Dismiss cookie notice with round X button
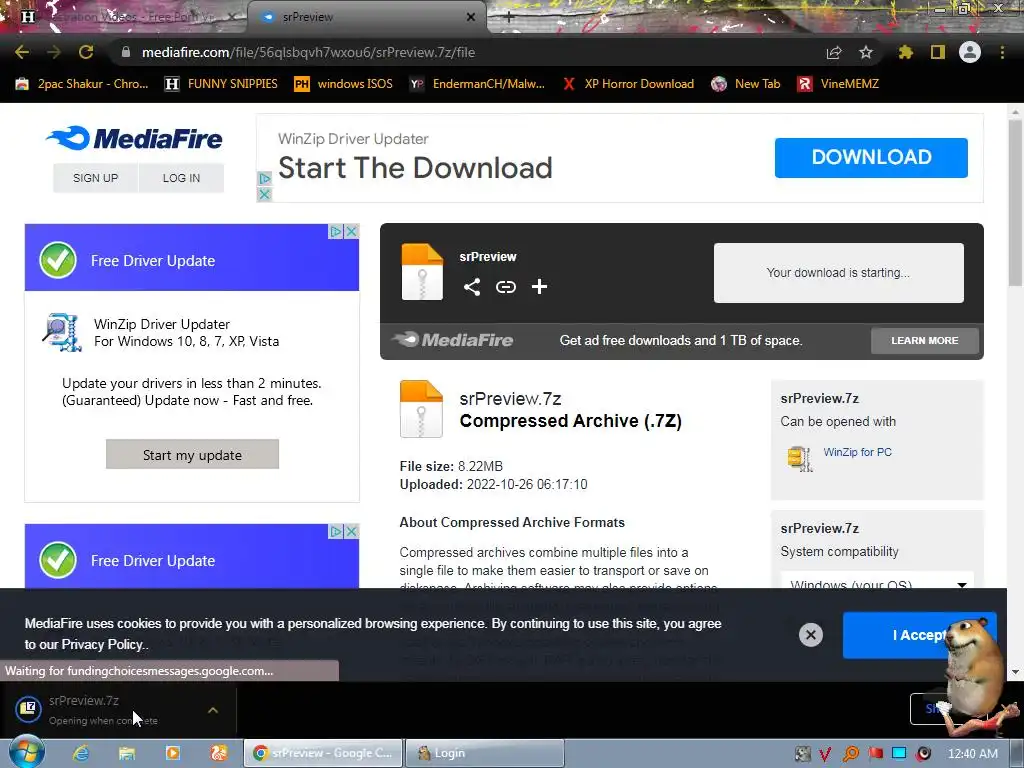Screen dimensions: 1024x768 coord(810,635)
